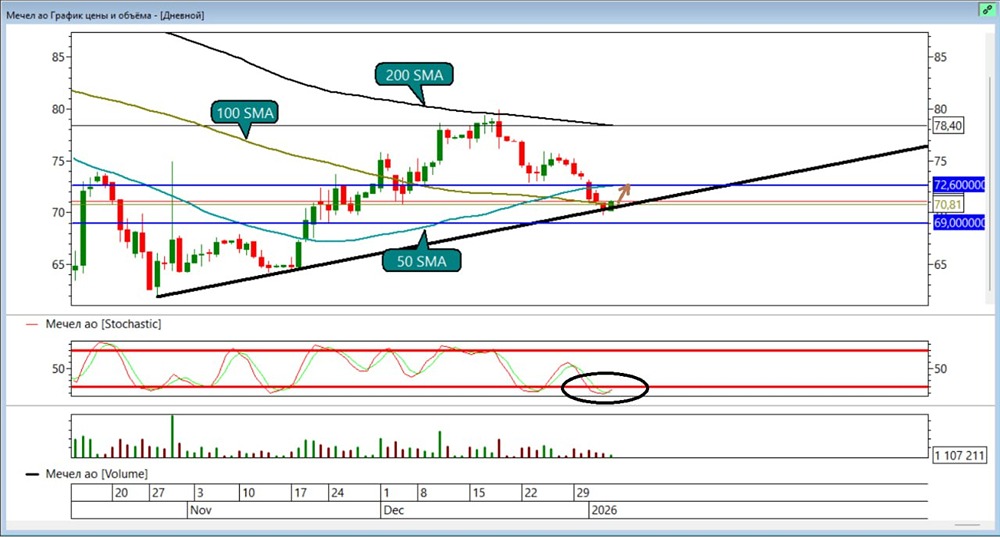Click the 85 tick on left price axis

point(58,57)
